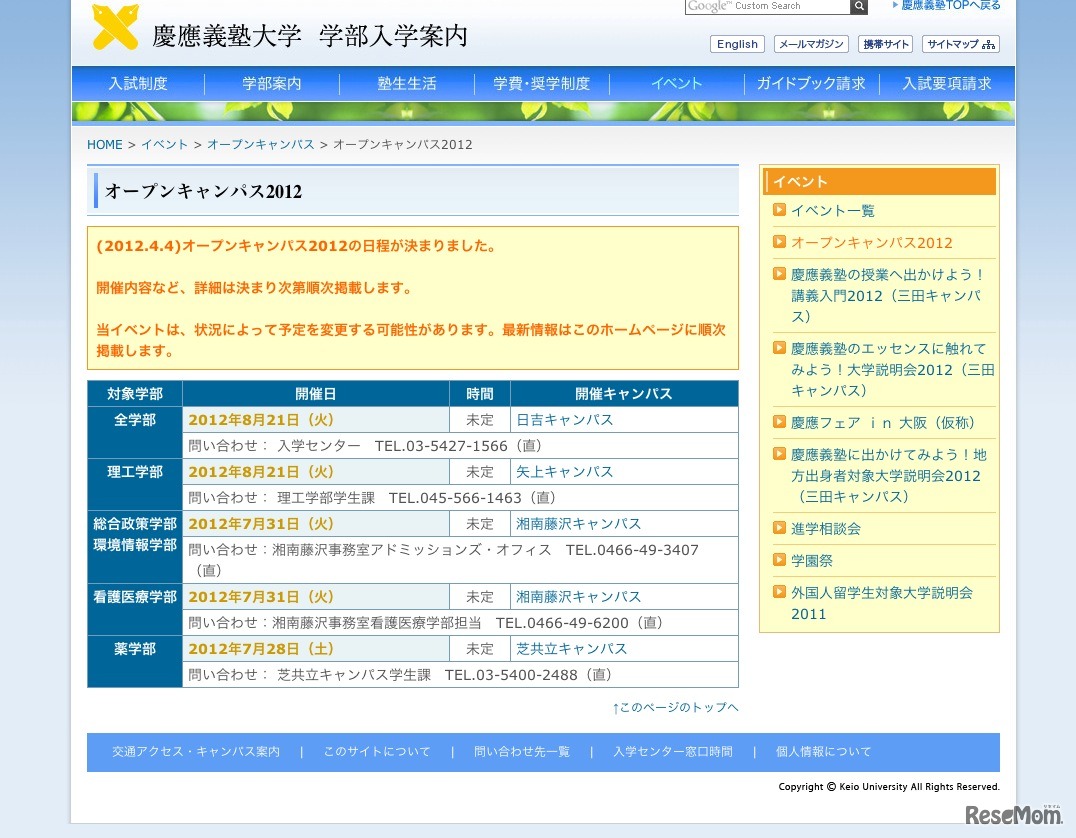Open the 塾生生活 menu
Screen dimensions: 1076x838
(407, 84)
